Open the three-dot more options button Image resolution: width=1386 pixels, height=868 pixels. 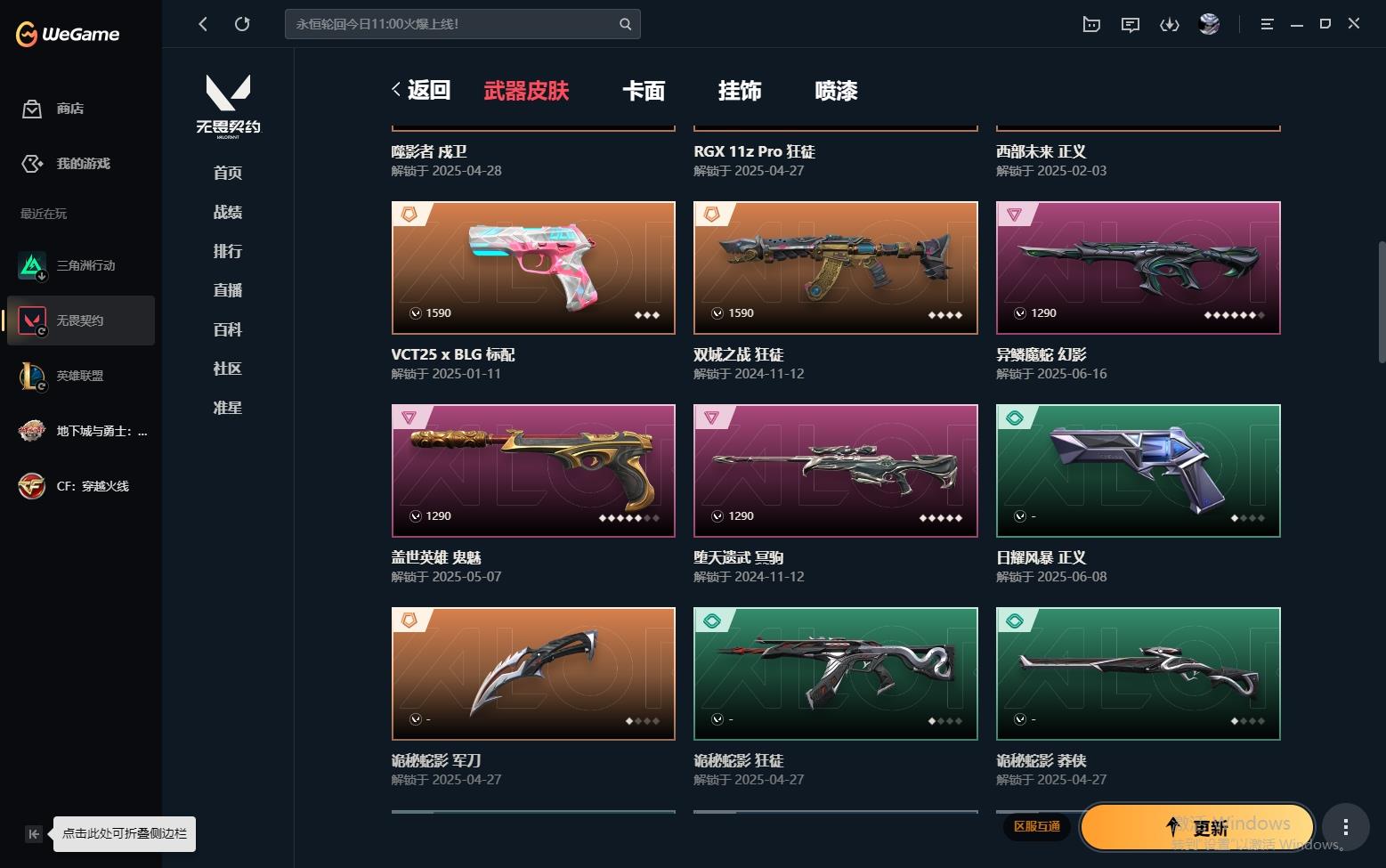click(1345, 827)
